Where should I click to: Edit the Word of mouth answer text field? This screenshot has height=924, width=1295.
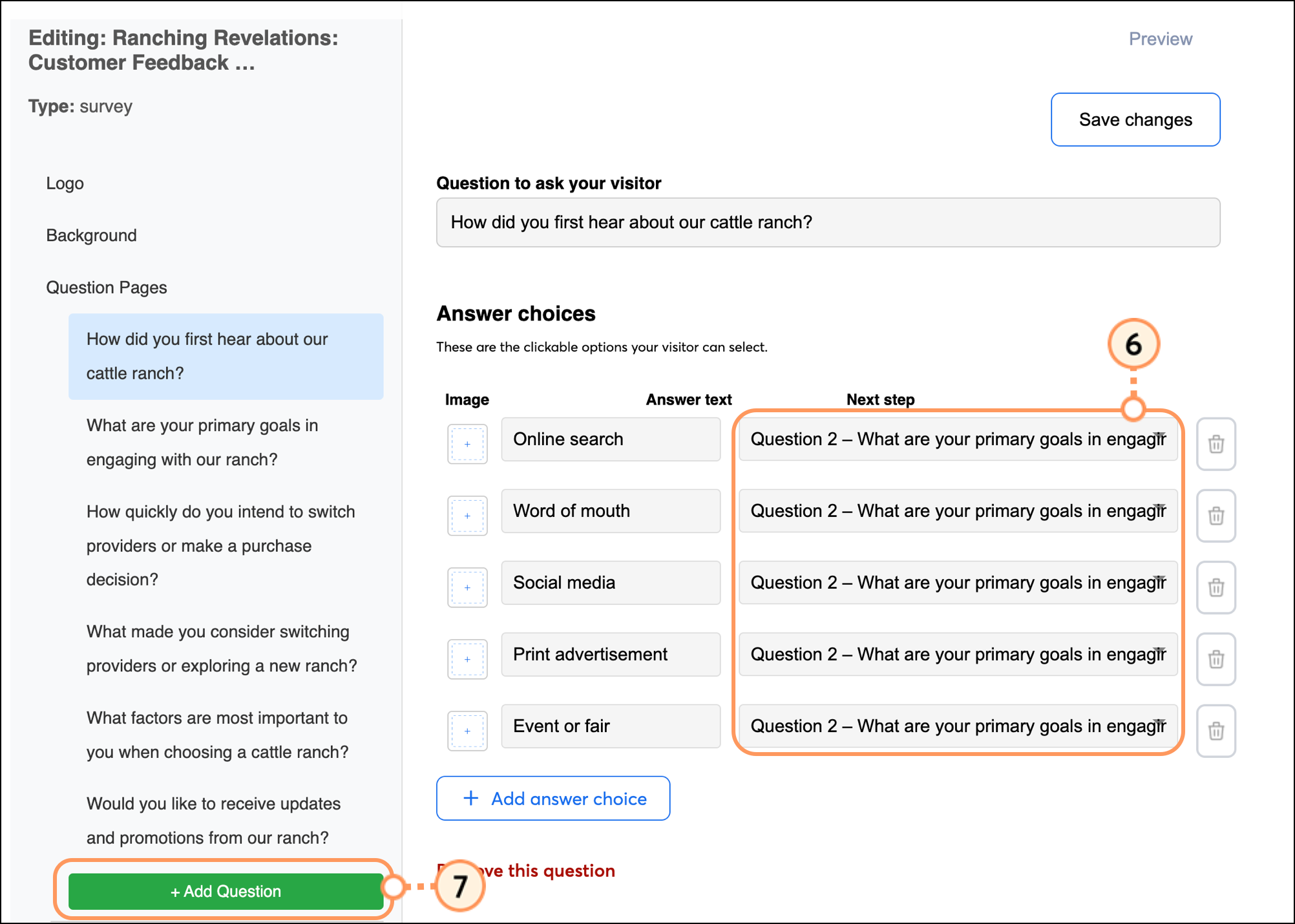tap(611, 511)
